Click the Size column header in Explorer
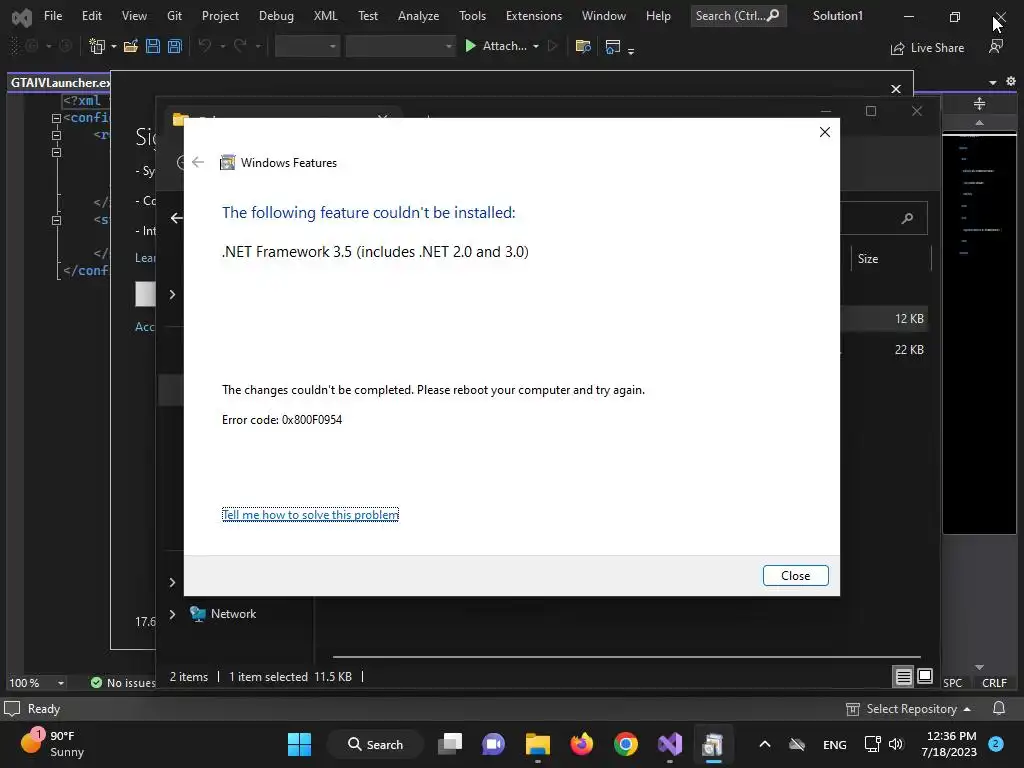Viewport: 1024px width, 768px height. coord(868,259)
